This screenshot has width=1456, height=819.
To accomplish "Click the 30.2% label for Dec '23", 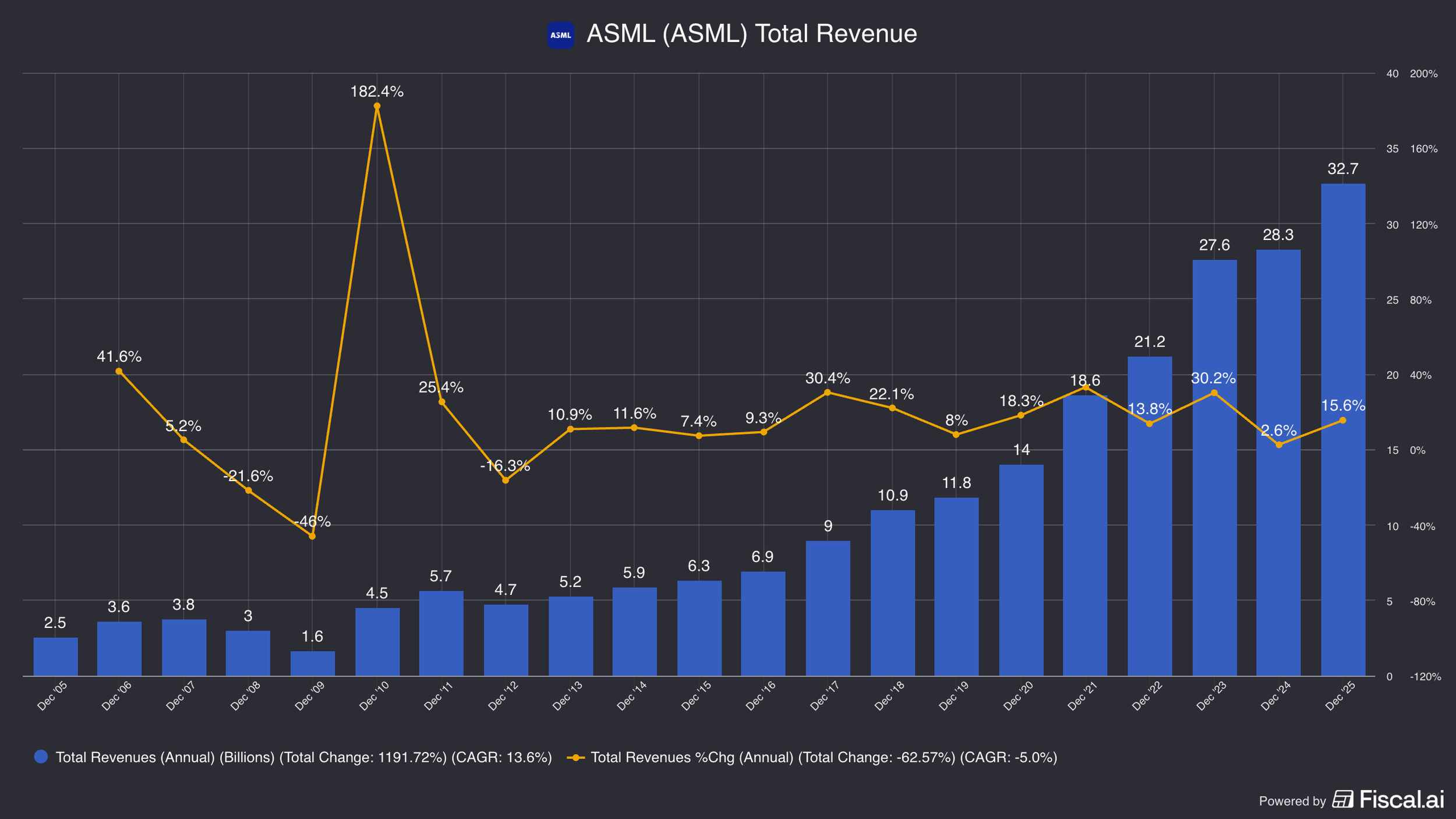I will coord(1213,378).
